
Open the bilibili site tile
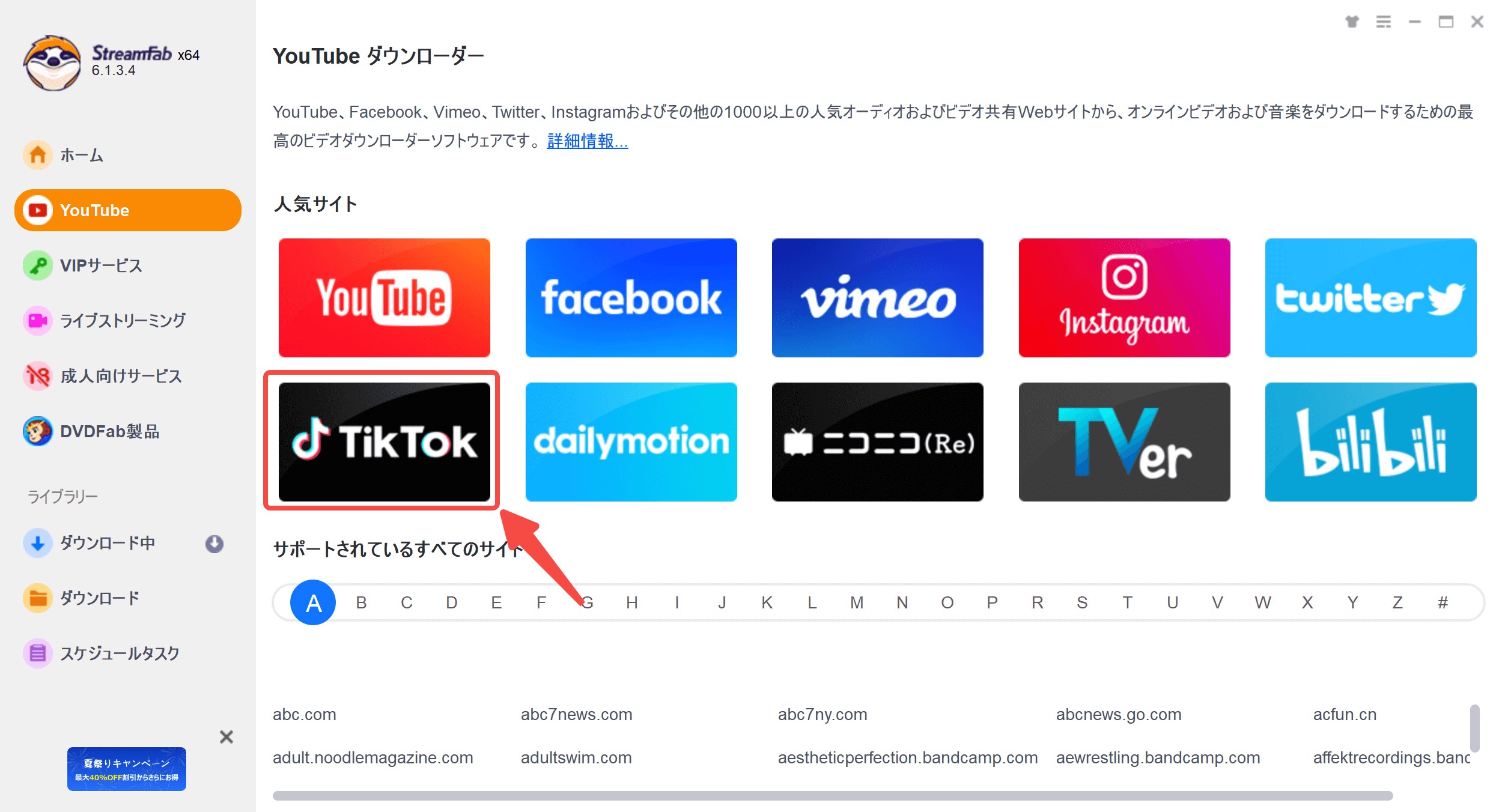1371,442
